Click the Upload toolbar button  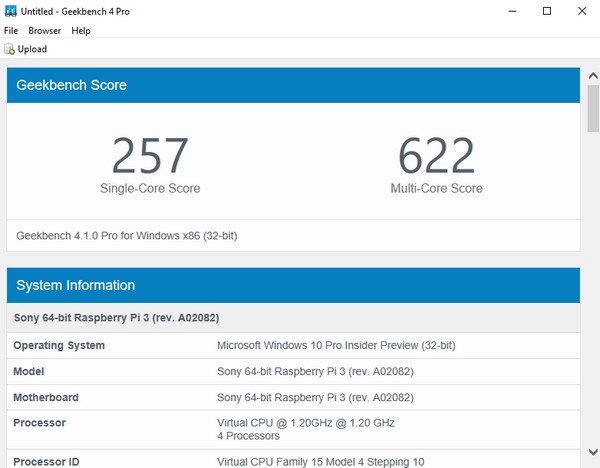pos(26,49)
